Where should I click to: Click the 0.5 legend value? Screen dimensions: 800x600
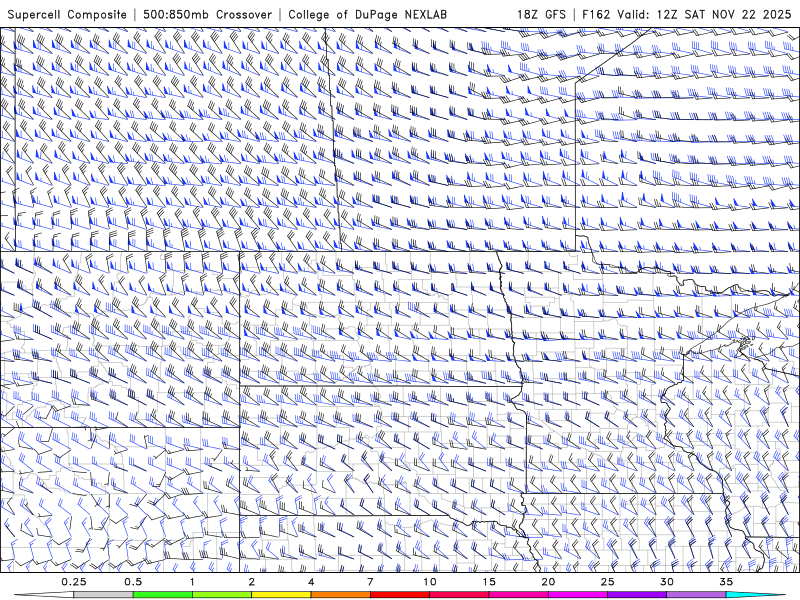click(x=133, y=582)
